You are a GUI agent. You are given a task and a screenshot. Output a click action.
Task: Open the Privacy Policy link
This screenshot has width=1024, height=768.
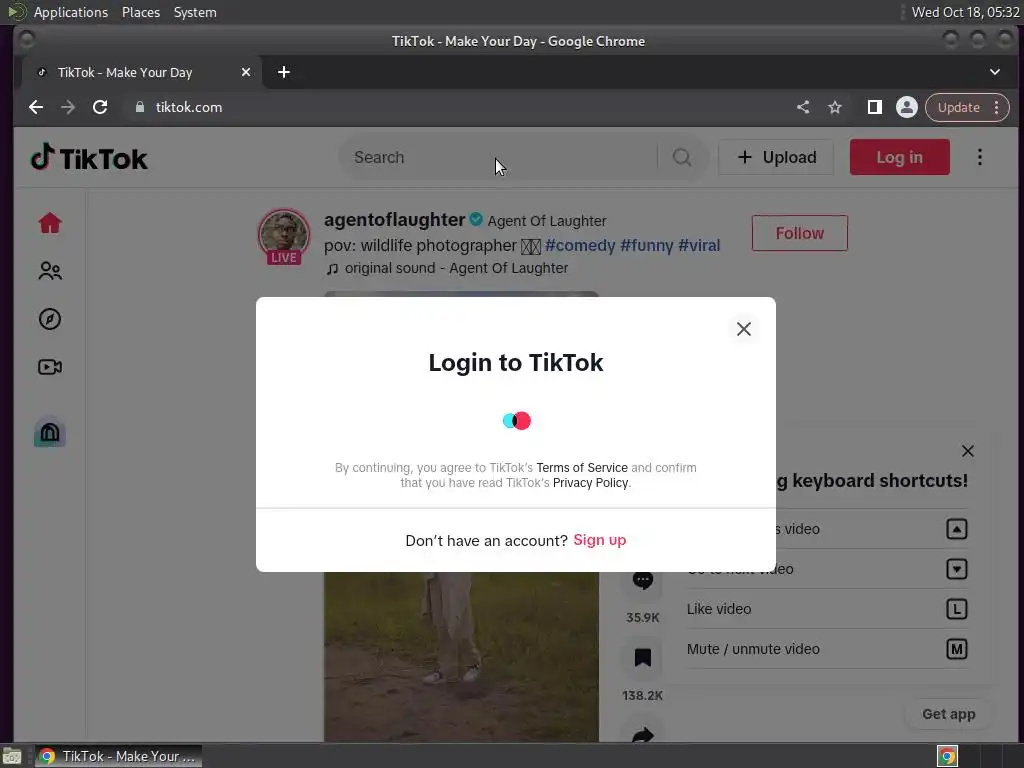[x=590, y=483]
